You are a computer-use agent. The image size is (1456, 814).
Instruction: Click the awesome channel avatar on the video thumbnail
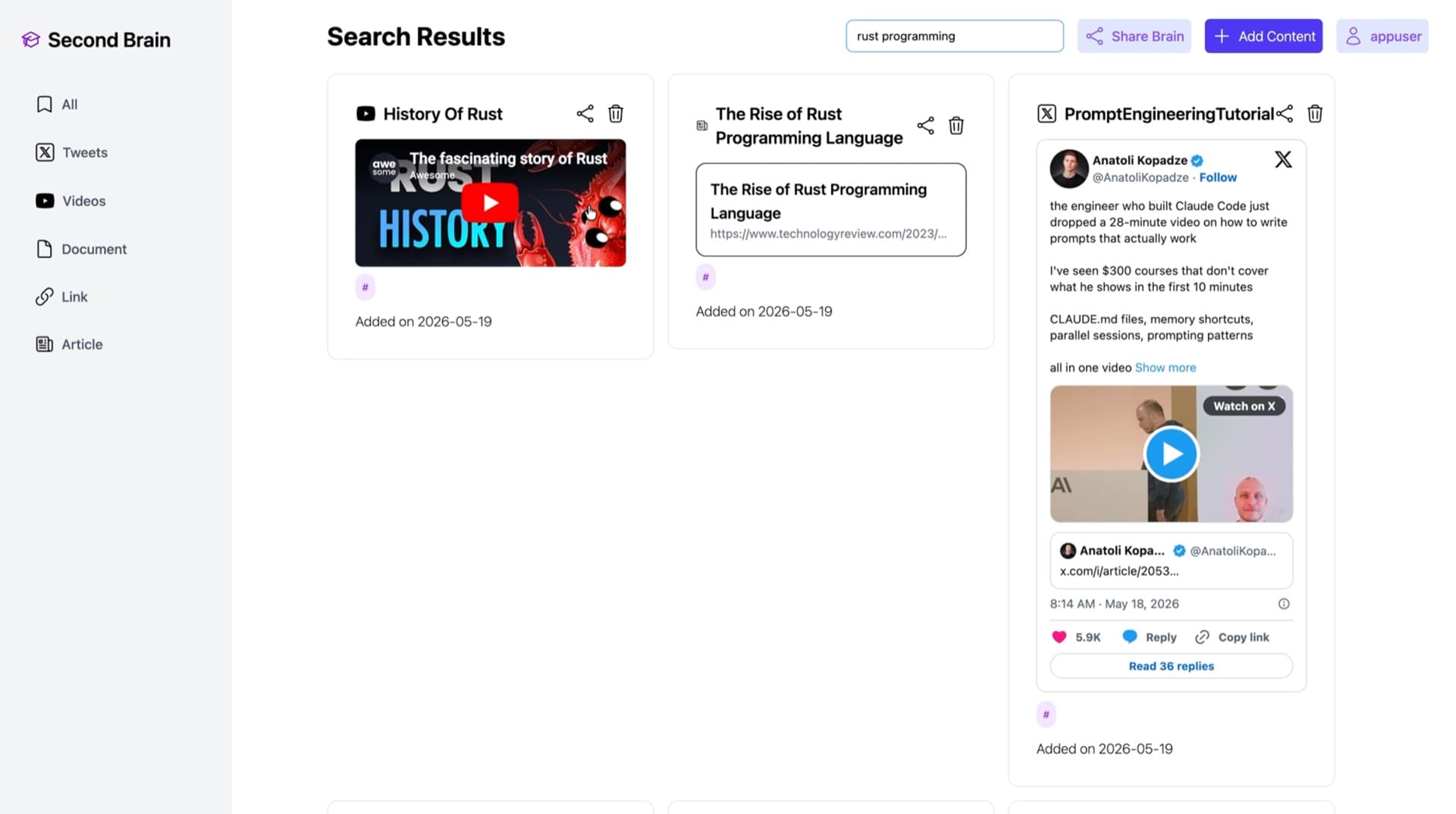(x=384, y=167)
